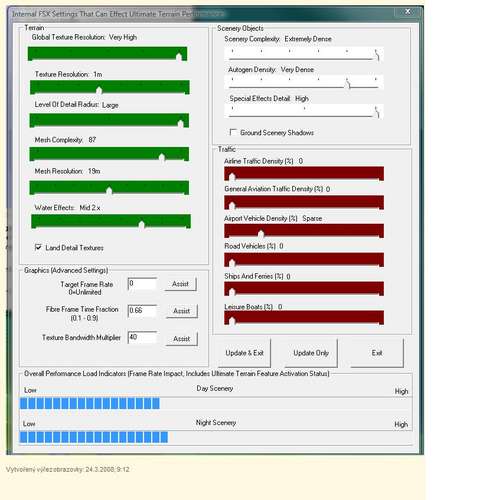
Task: Click Assist next to Fibre Frame Time Fraction
Action: [x=182, y=311]
